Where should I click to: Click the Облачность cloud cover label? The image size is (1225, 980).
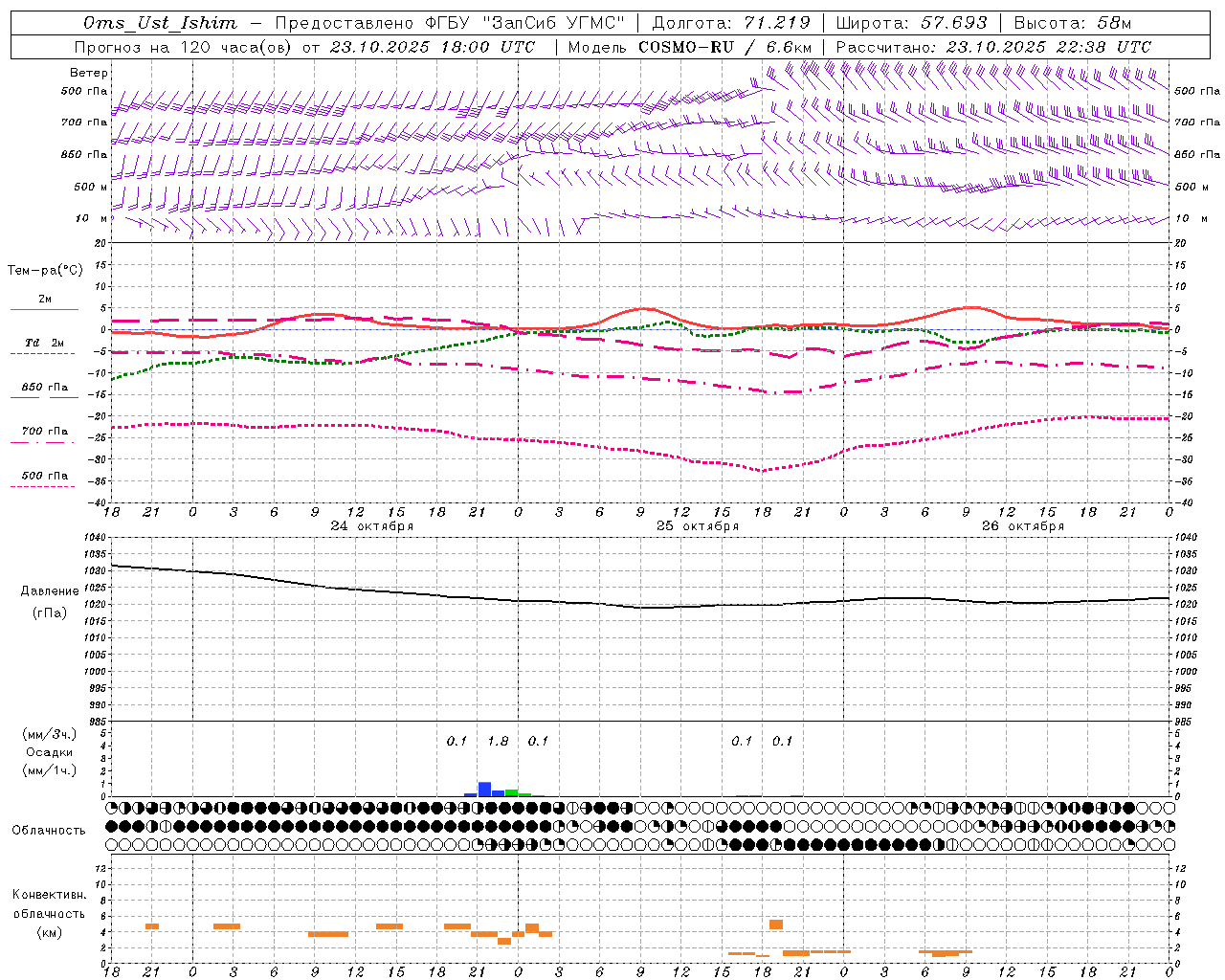(49, 831)
